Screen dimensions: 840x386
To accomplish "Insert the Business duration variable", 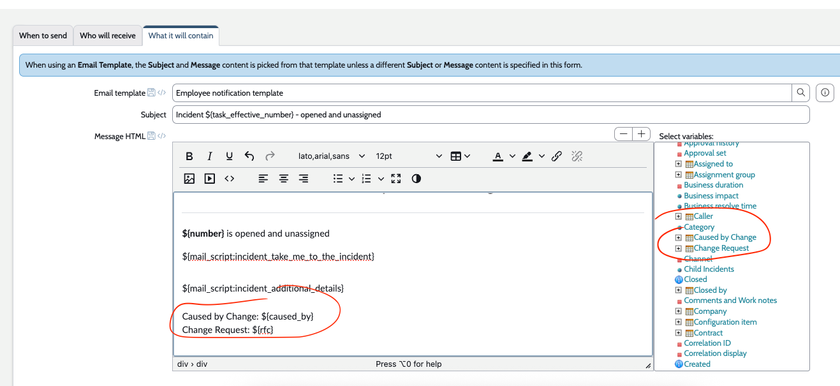I will (714, 185).
